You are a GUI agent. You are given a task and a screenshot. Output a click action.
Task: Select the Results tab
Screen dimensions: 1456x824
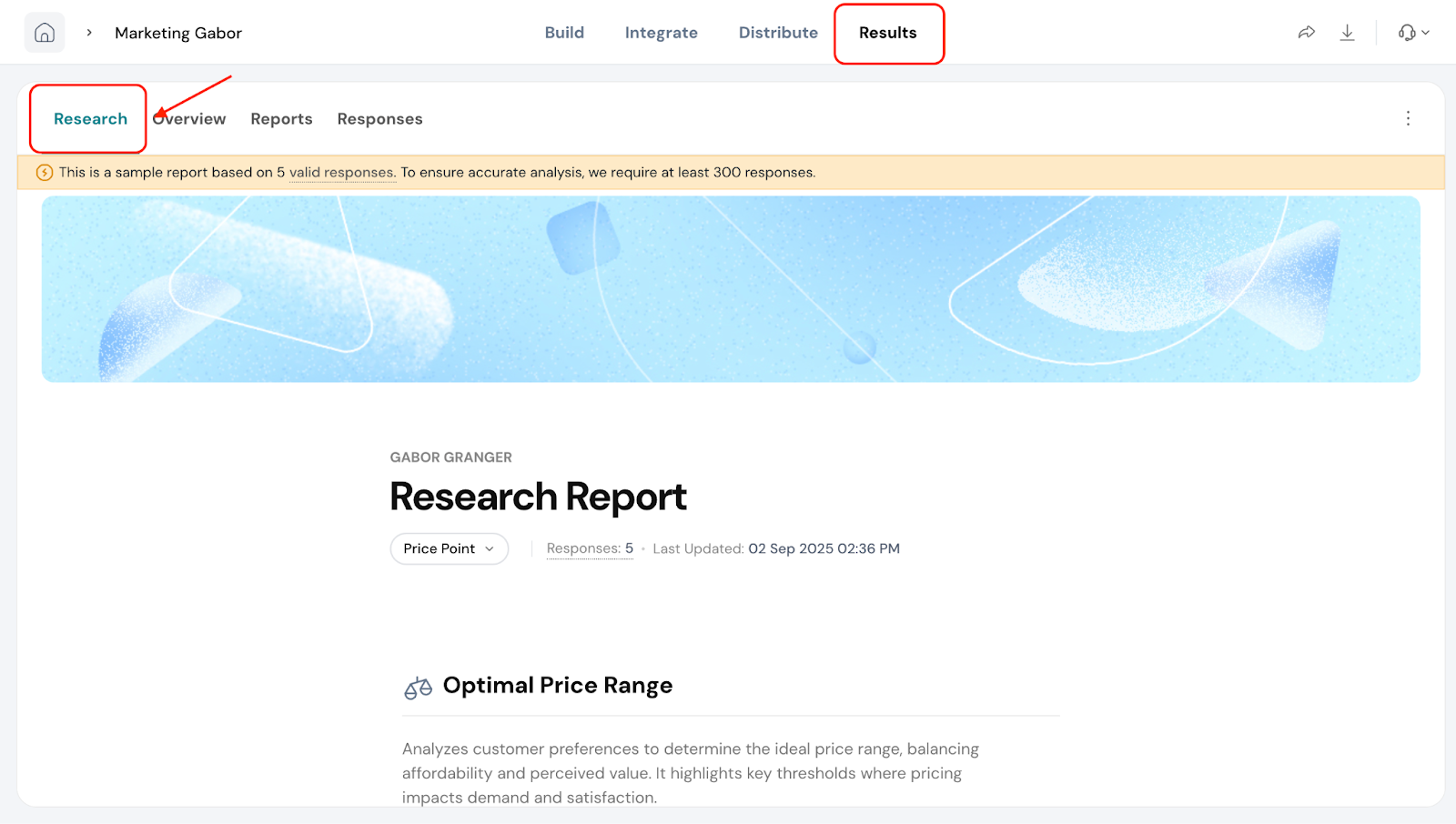point(887,33)
